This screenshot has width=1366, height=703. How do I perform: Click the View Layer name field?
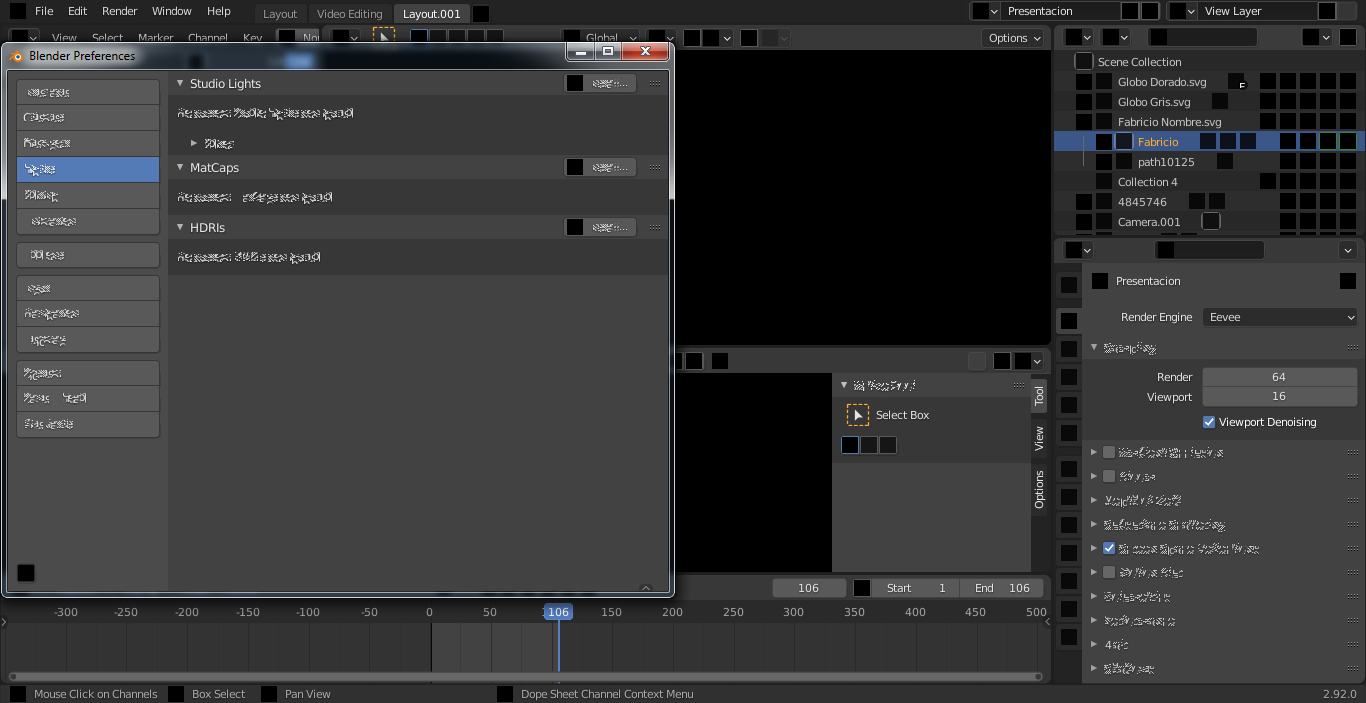pos(1258,11)
